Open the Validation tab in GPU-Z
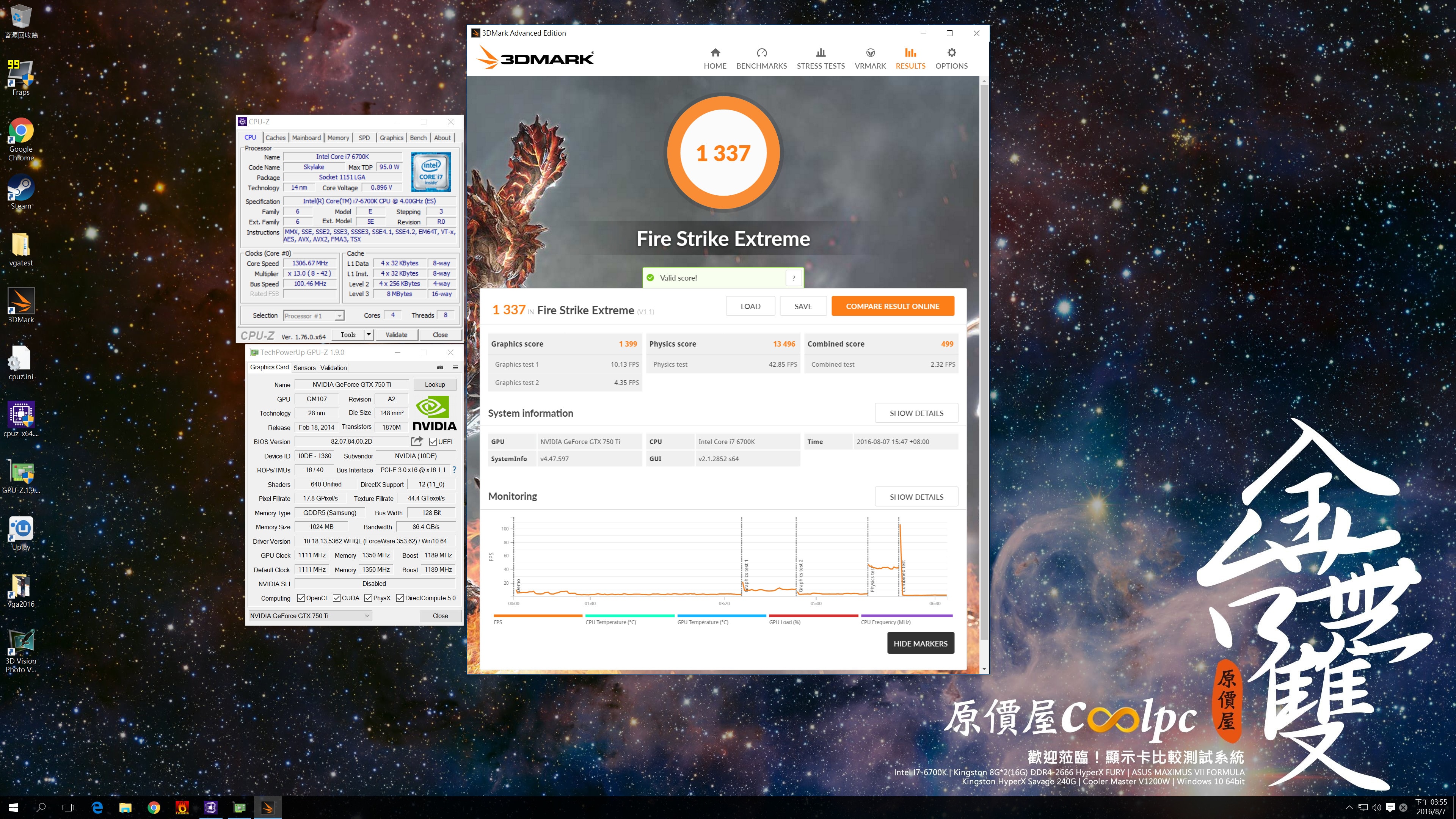This screenshot has height=819, width=1456. click(334, 368)
